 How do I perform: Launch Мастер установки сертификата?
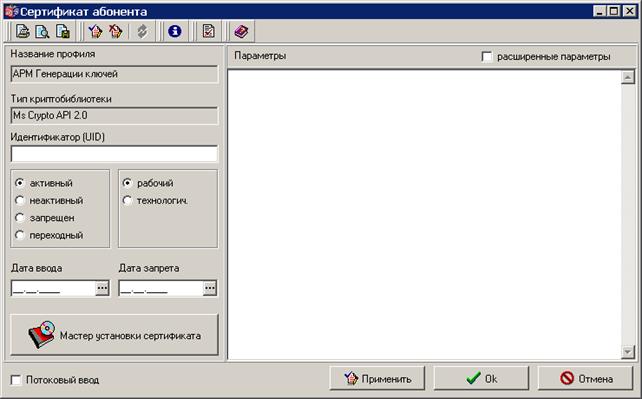pyautogui.click(x=114, y=335)
